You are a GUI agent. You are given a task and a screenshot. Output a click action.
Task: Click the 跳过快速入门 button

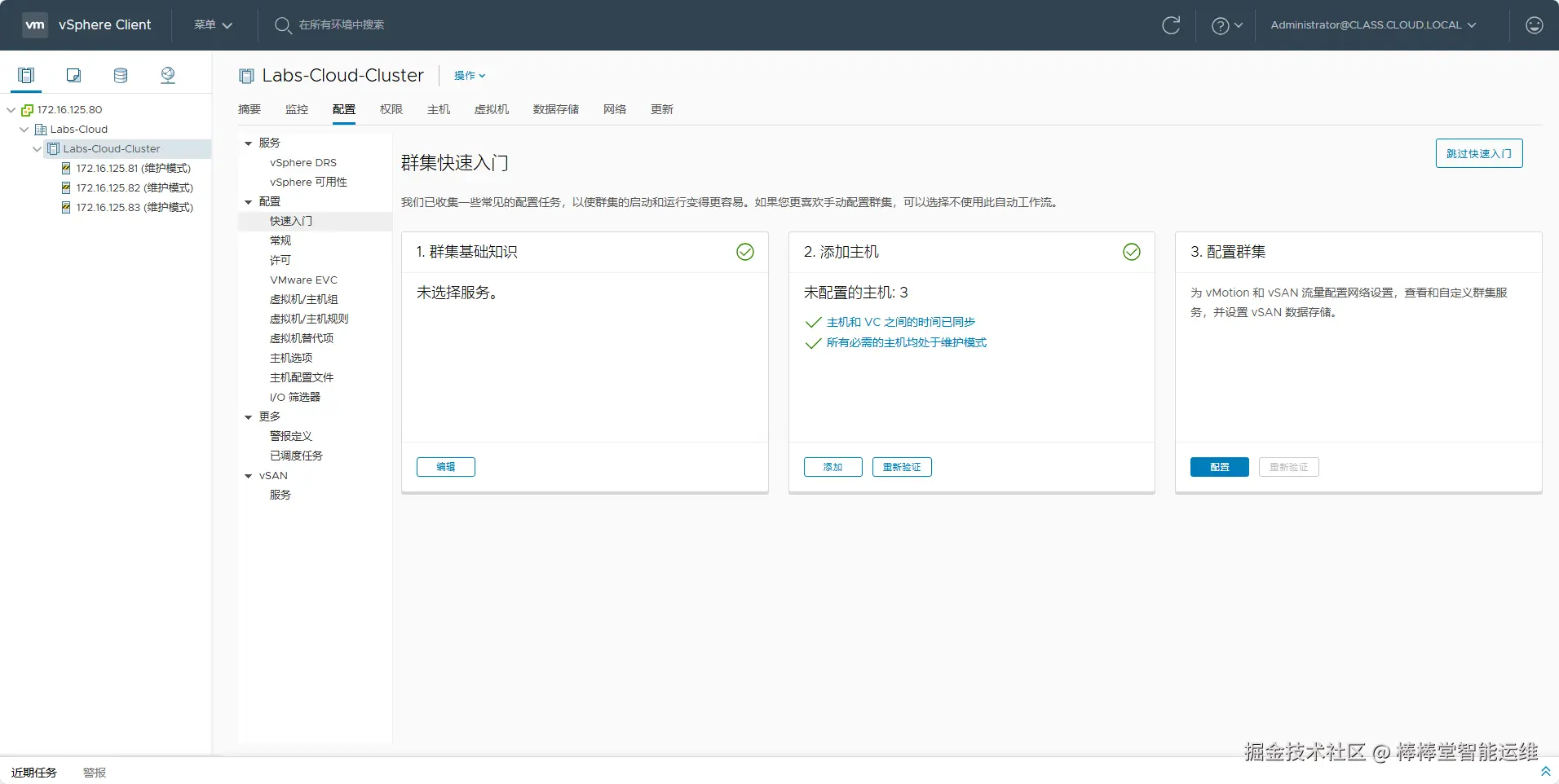coord(1479,153)
